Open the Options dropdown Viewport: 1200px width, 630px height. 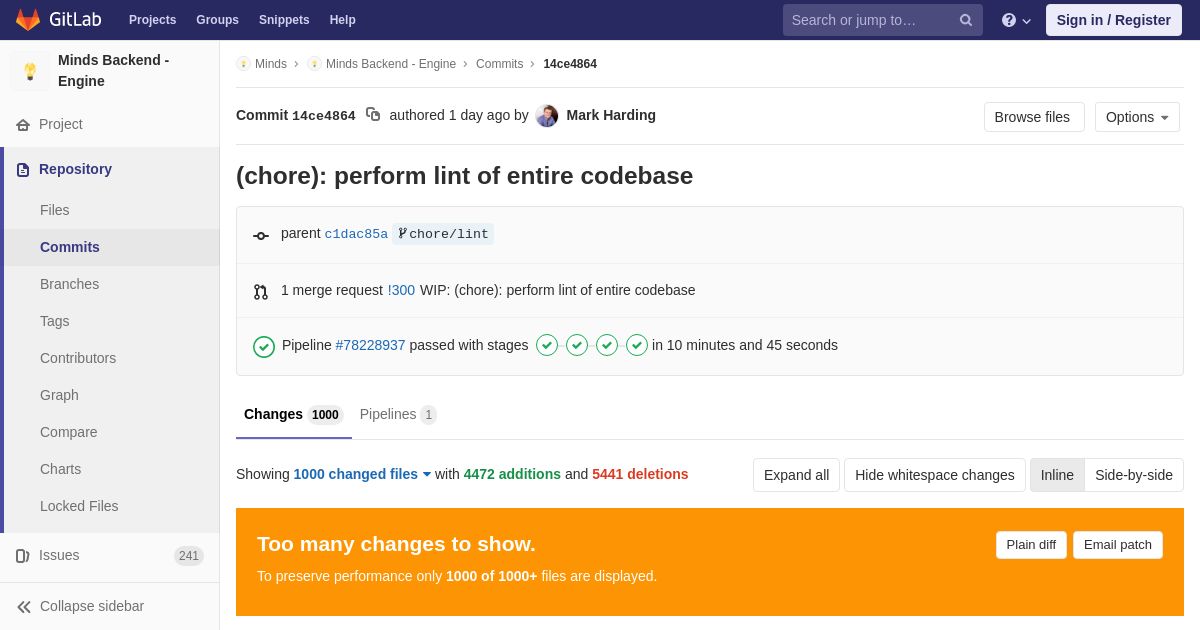pyautogui.click(x=1137, y=117)
